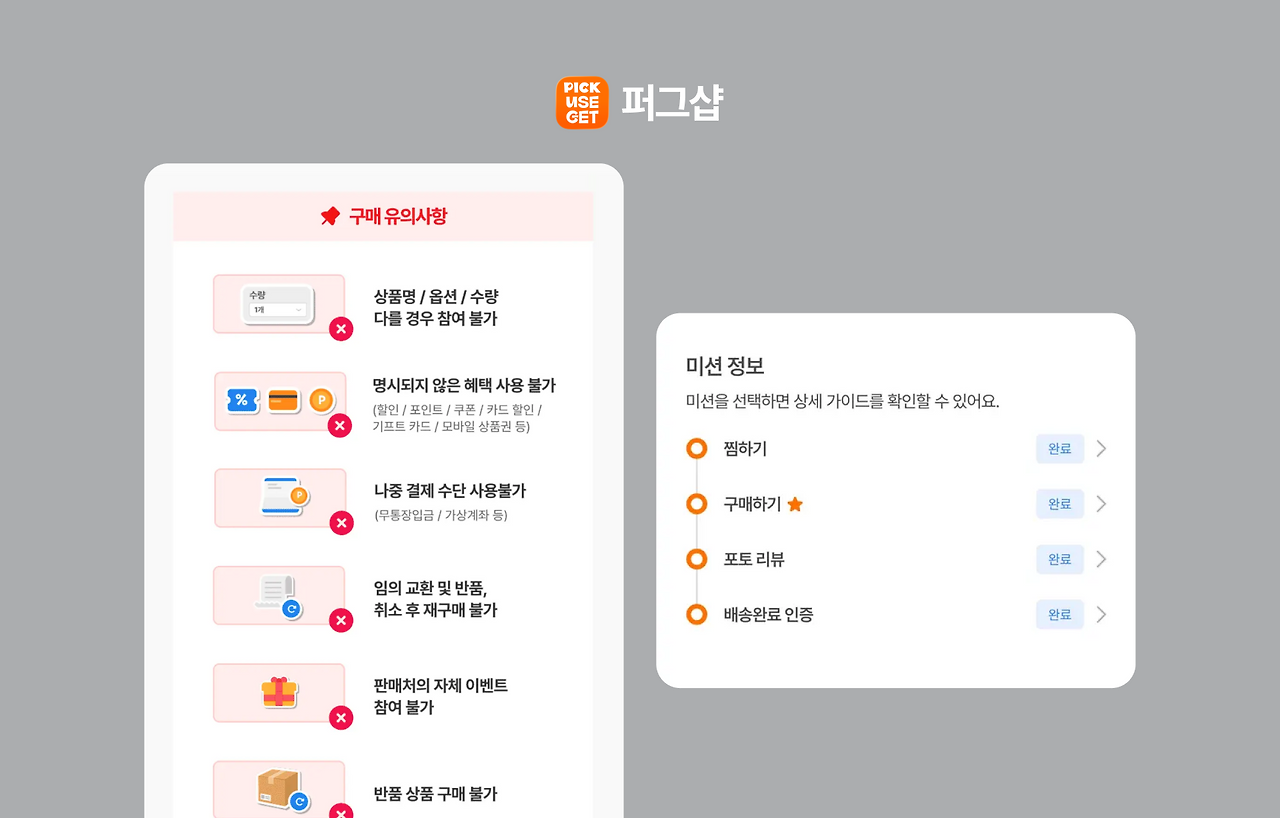Screen dimensions: 1280x818
Task: Click the 완료 badge for 포토 리뷰
Action: pyautogui.click(x=1060, y=559)
